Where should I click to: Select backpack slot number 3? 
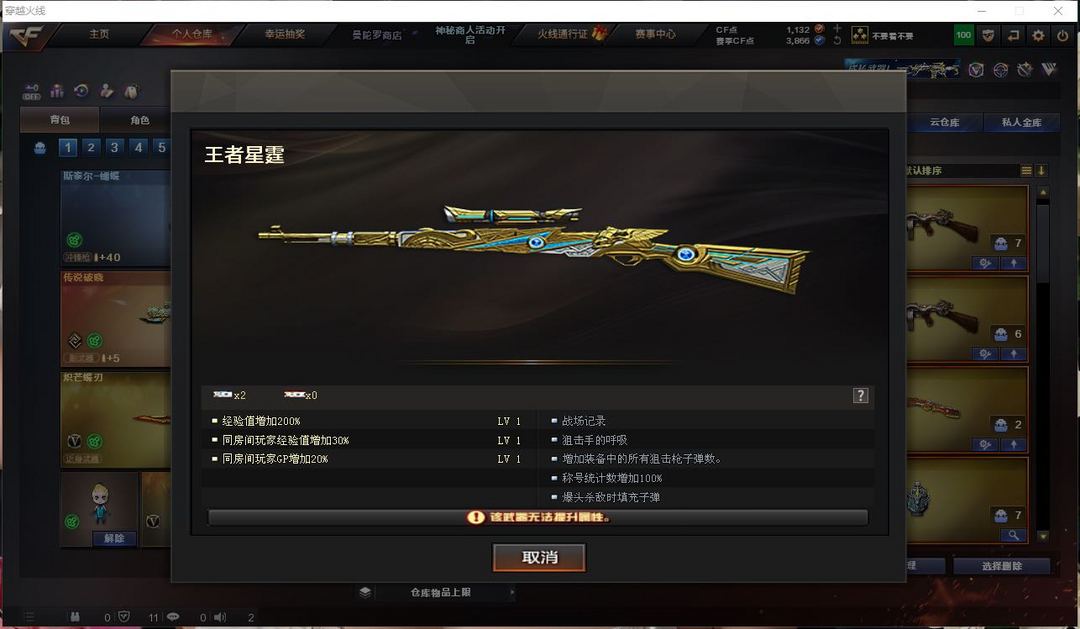(x=114, y=147)
